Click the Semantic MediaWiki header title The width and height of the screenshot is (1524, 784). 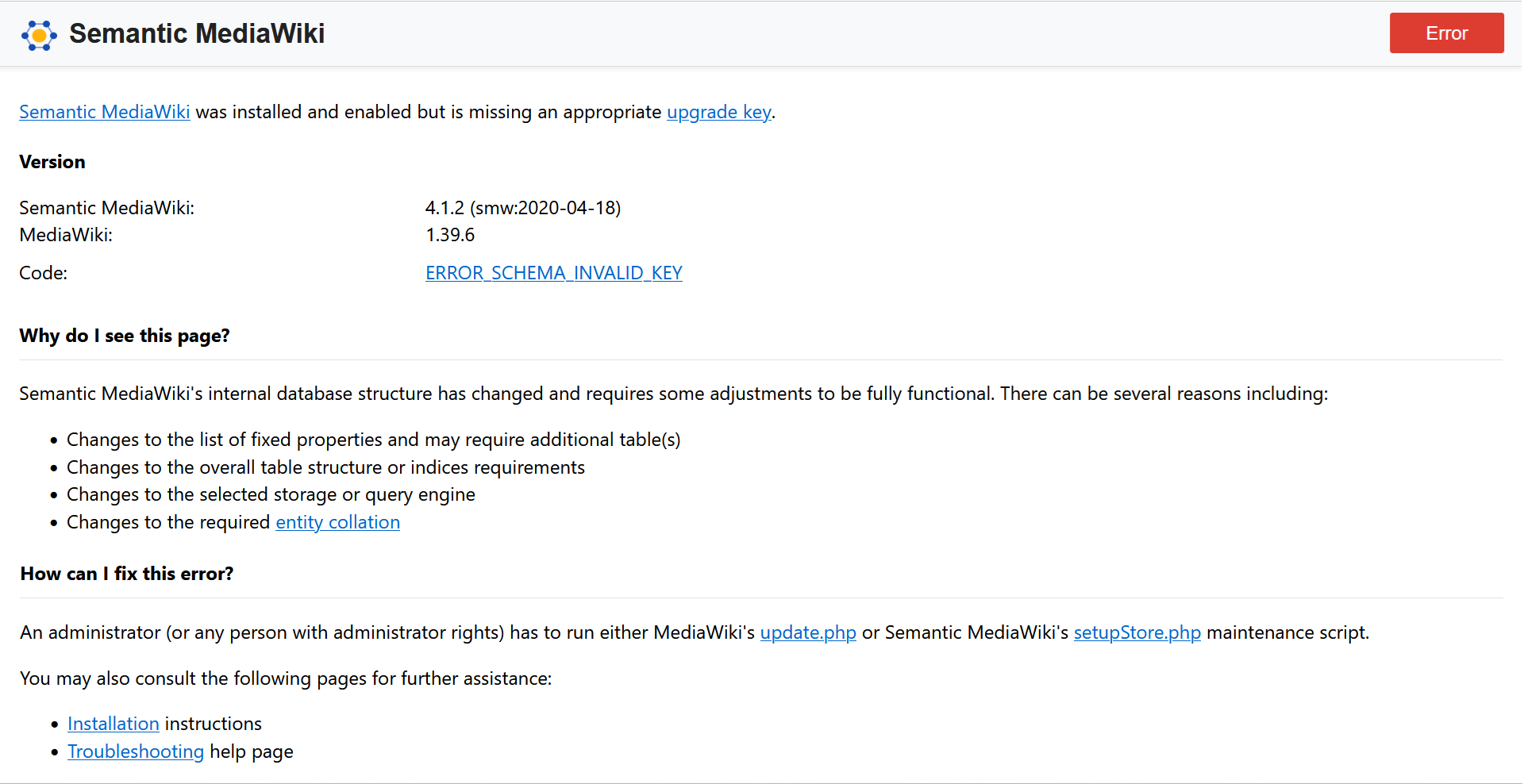point(197,33)
